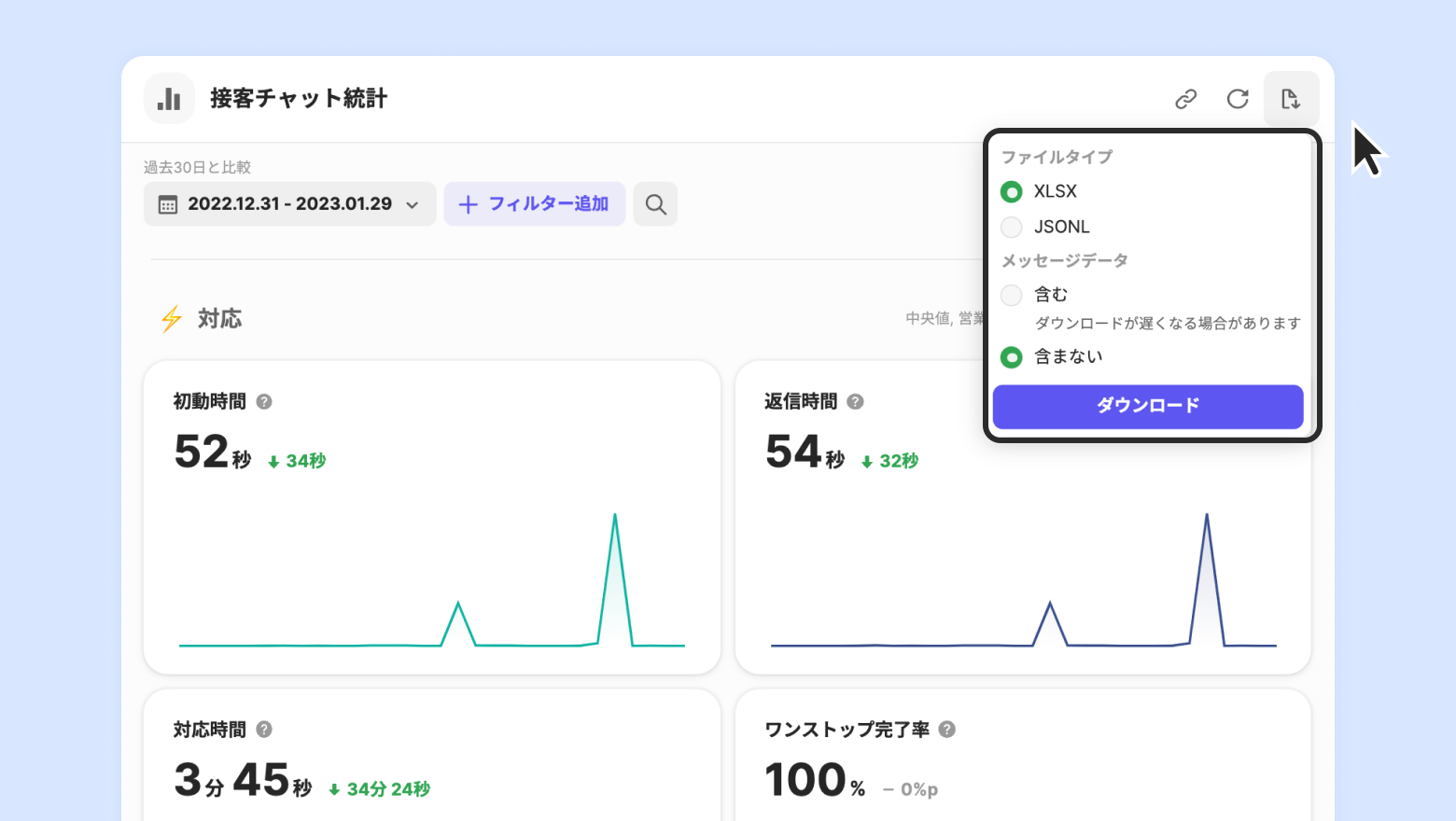Viewport: 1456px width, 821px height.
Task: Click the bar chart statistics icon
Action: point(169,99)
